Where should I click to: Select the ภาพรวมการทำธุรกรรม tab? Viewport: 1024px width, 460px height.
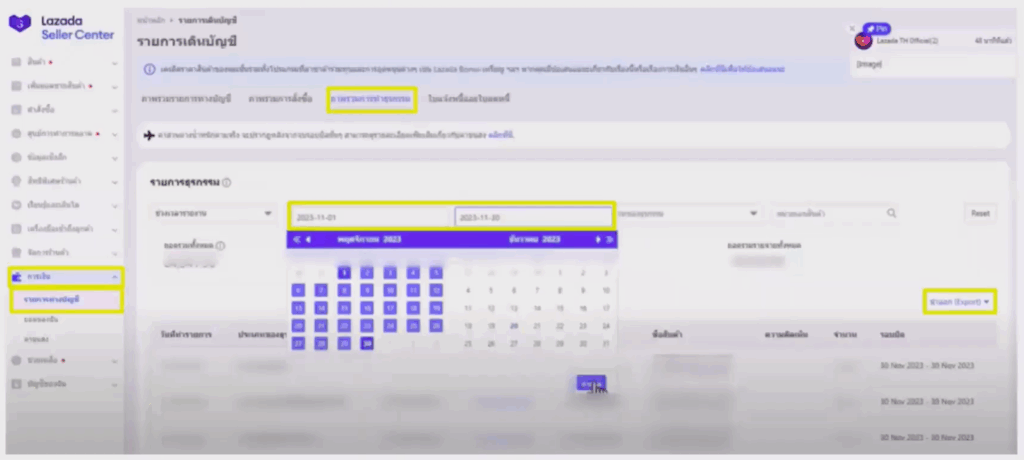pos(372,99)
